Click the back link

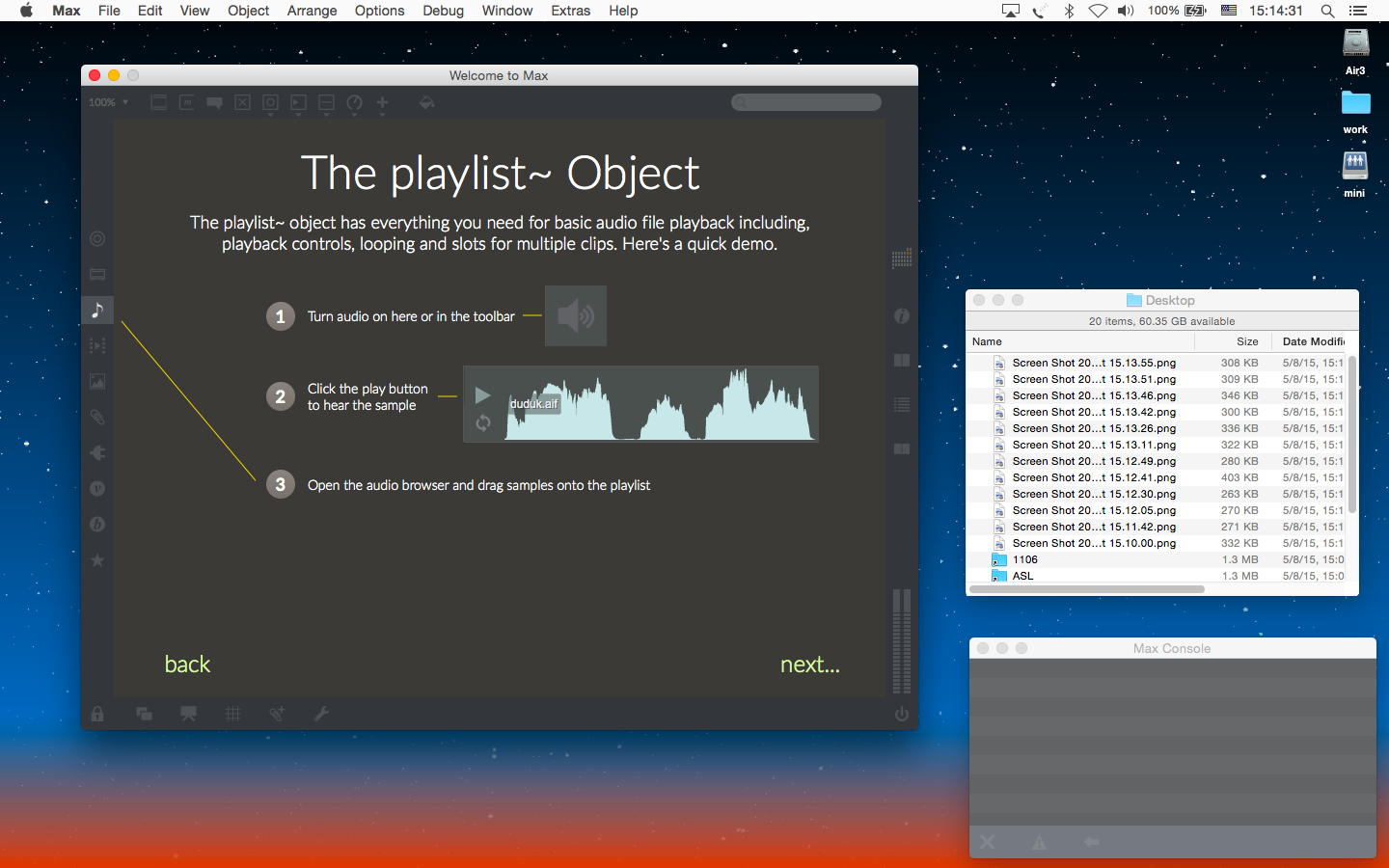coord(187,665)
